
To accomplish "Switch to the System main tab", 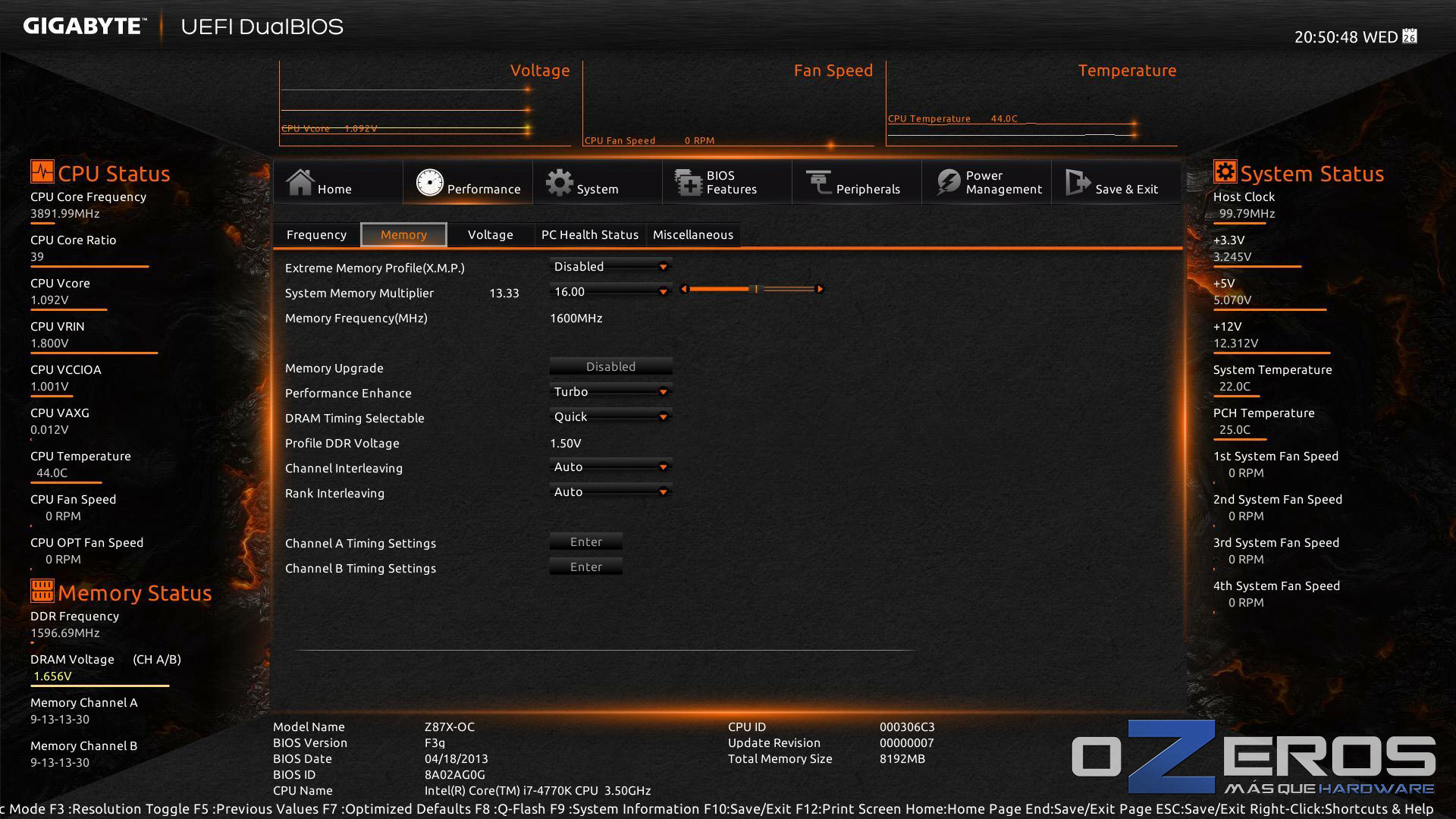I will (x=598, y=182).
